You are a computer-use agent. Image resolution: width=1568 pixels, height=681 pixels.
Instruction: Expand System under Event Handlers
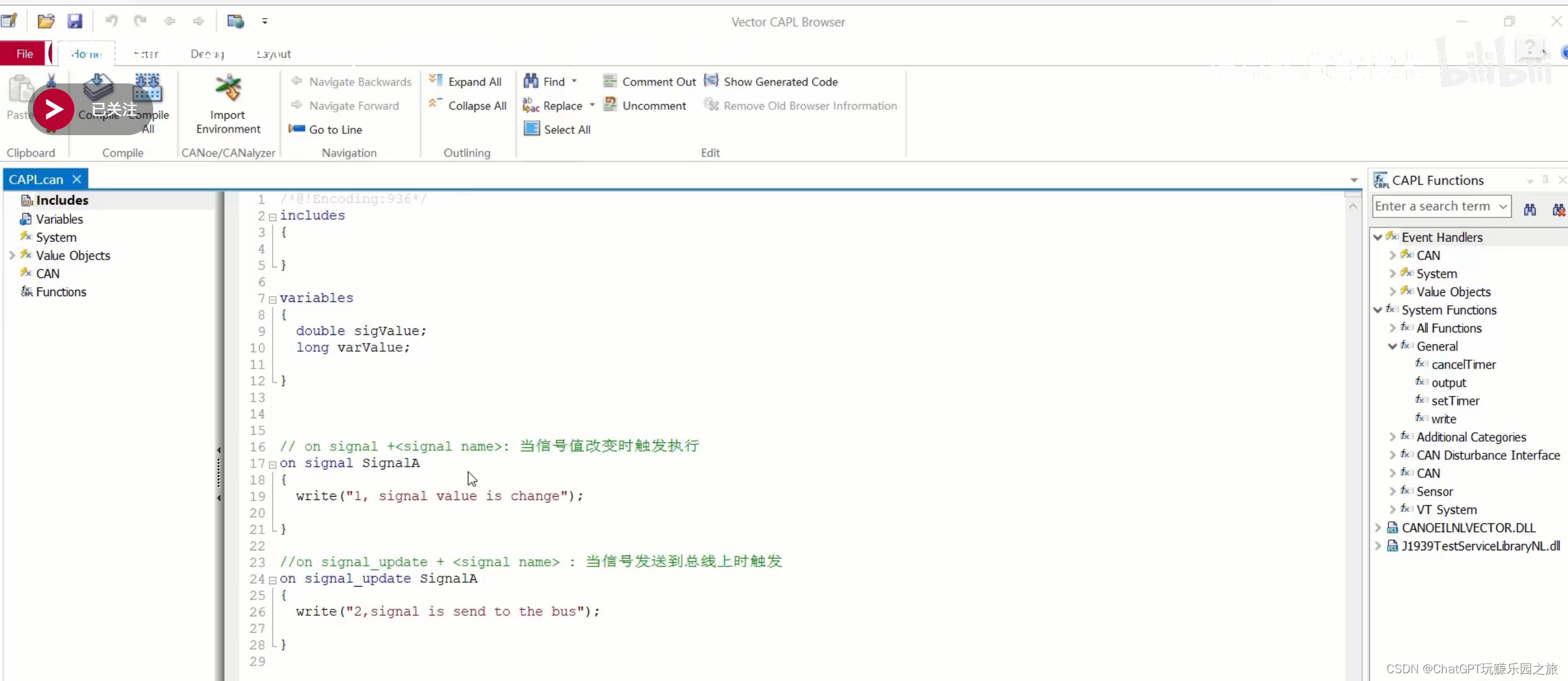tap(1392, 274)
